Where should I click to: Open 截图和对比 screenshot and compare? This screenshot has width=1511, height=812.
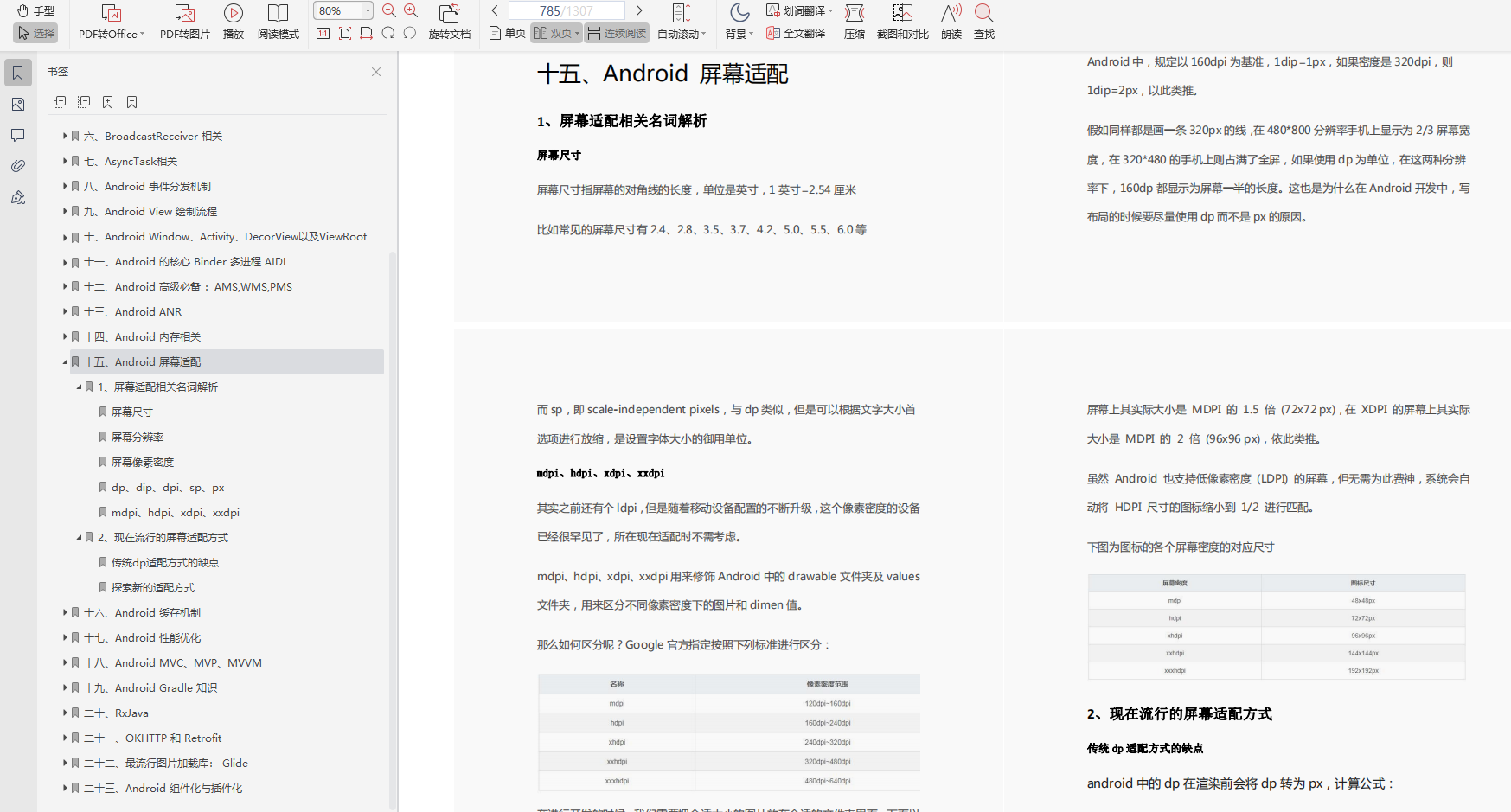[903, 22]
